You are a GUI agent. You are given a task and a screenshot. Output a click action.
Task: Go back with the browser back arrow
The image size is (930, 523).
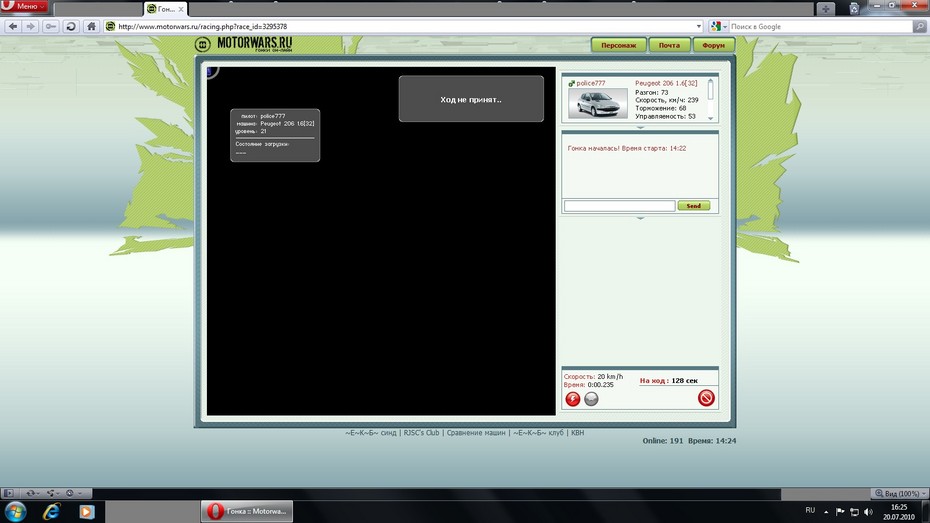[x=13, y=27]
